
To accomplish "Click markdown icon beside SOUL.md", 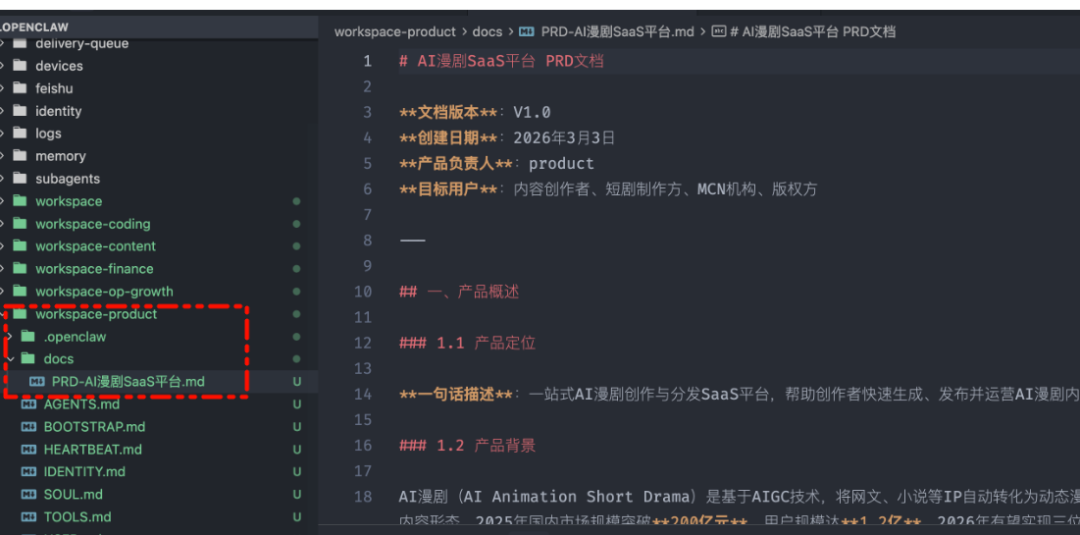I will pos(28,494).
